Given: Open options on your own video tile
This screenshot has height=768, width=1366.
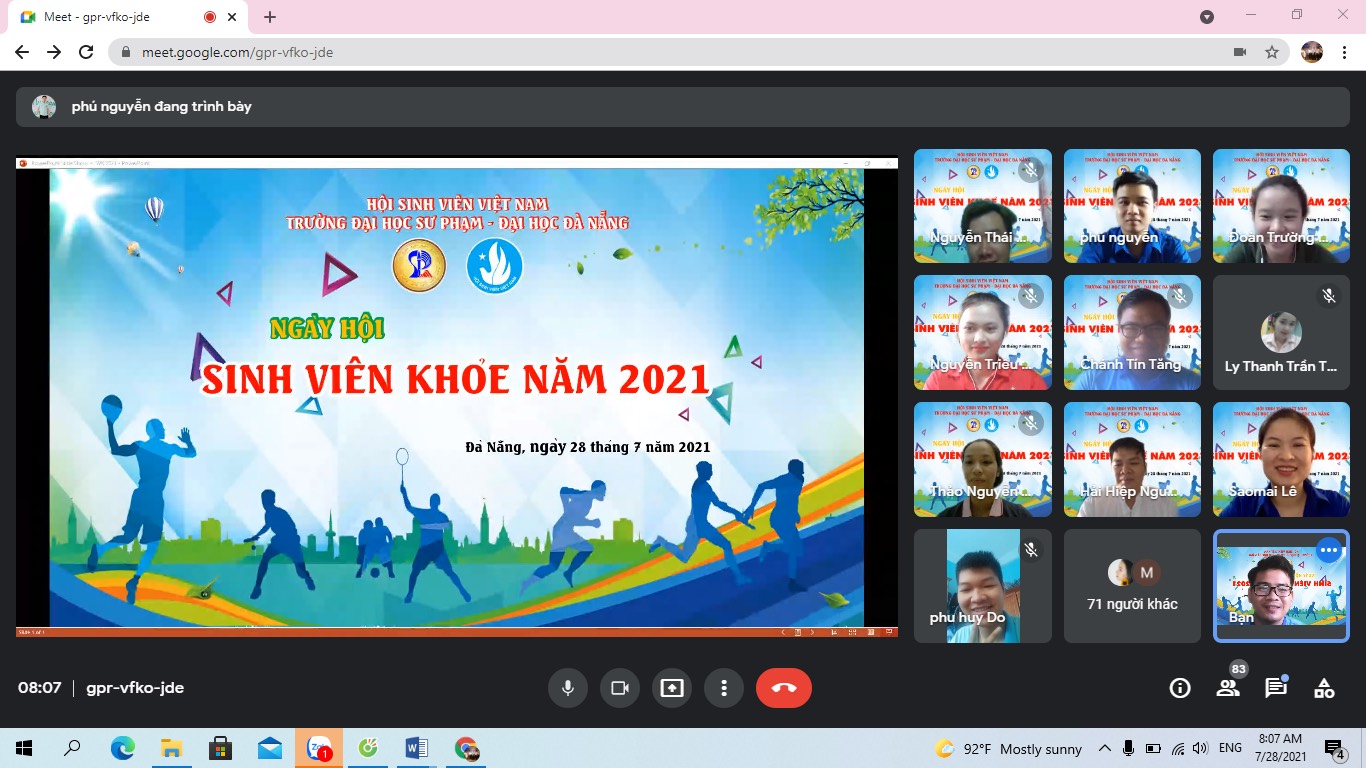Looking at the screenshot, I should point(1328,550).
